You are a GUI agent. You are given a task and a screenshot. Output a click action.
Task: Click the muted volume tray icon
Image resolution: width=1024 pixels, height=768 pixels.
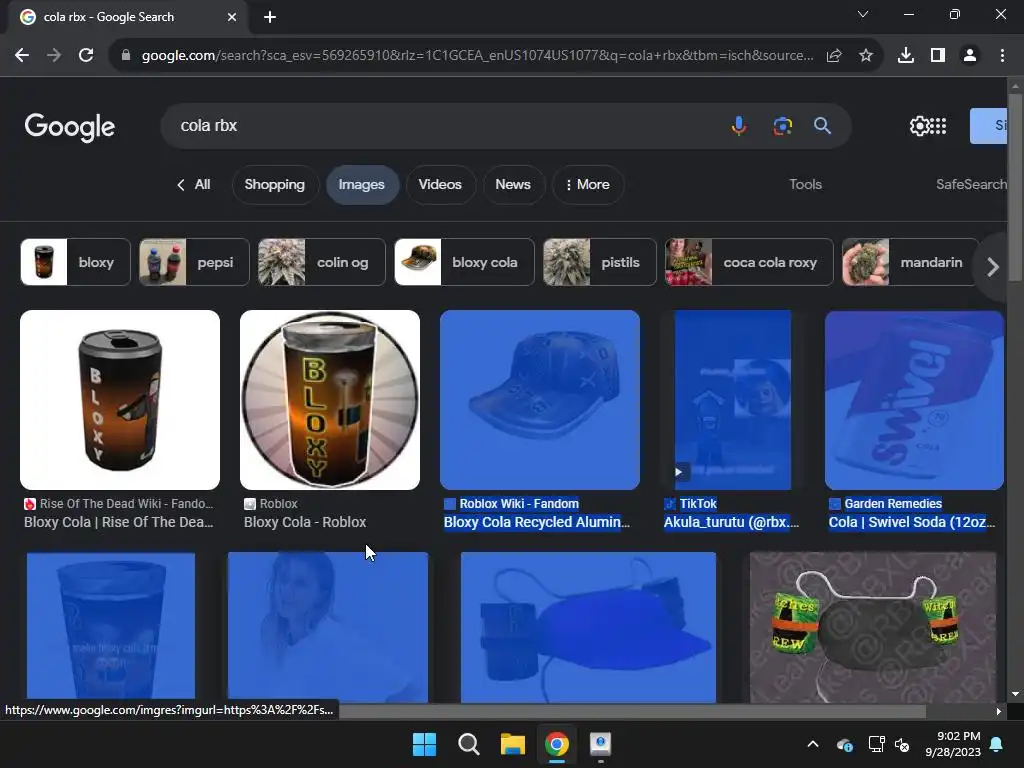(902, 744)
